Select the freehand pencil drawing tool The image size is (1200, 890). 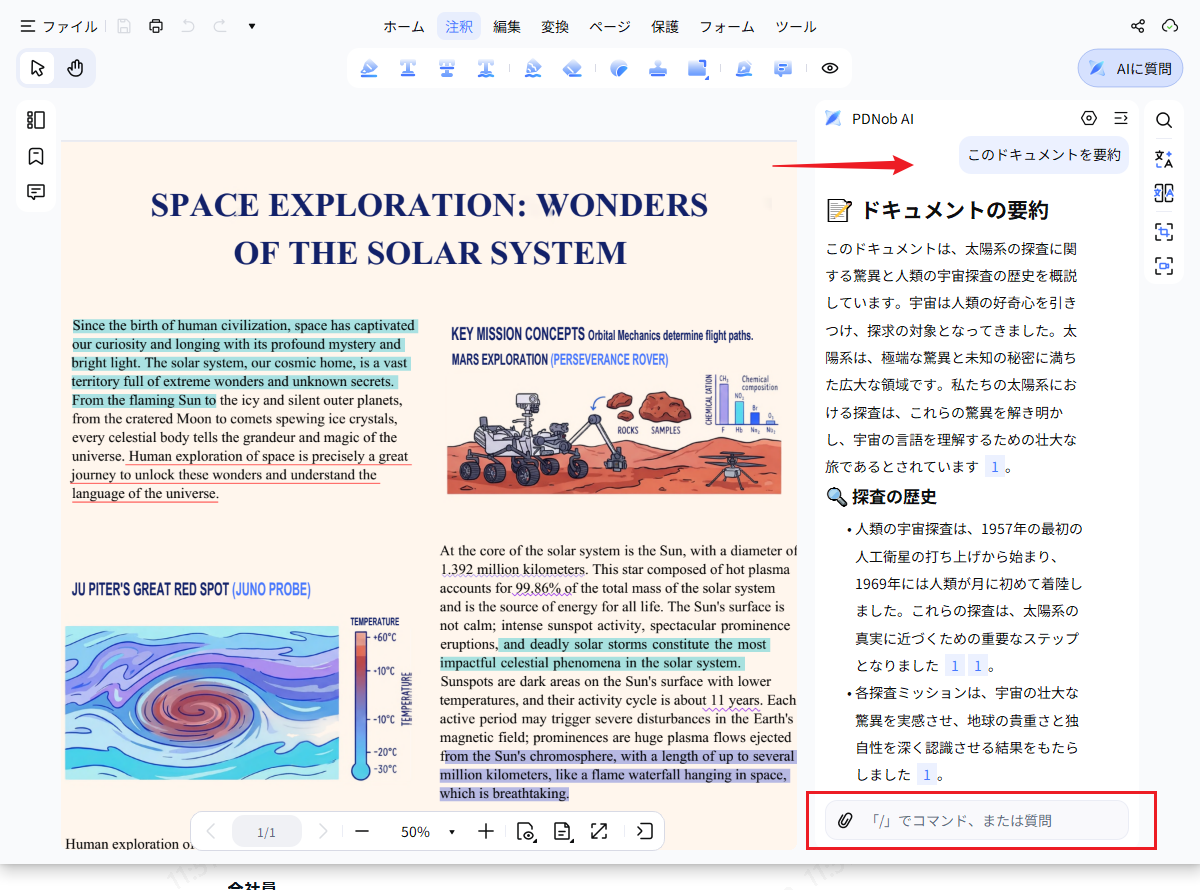coord(533,69)
